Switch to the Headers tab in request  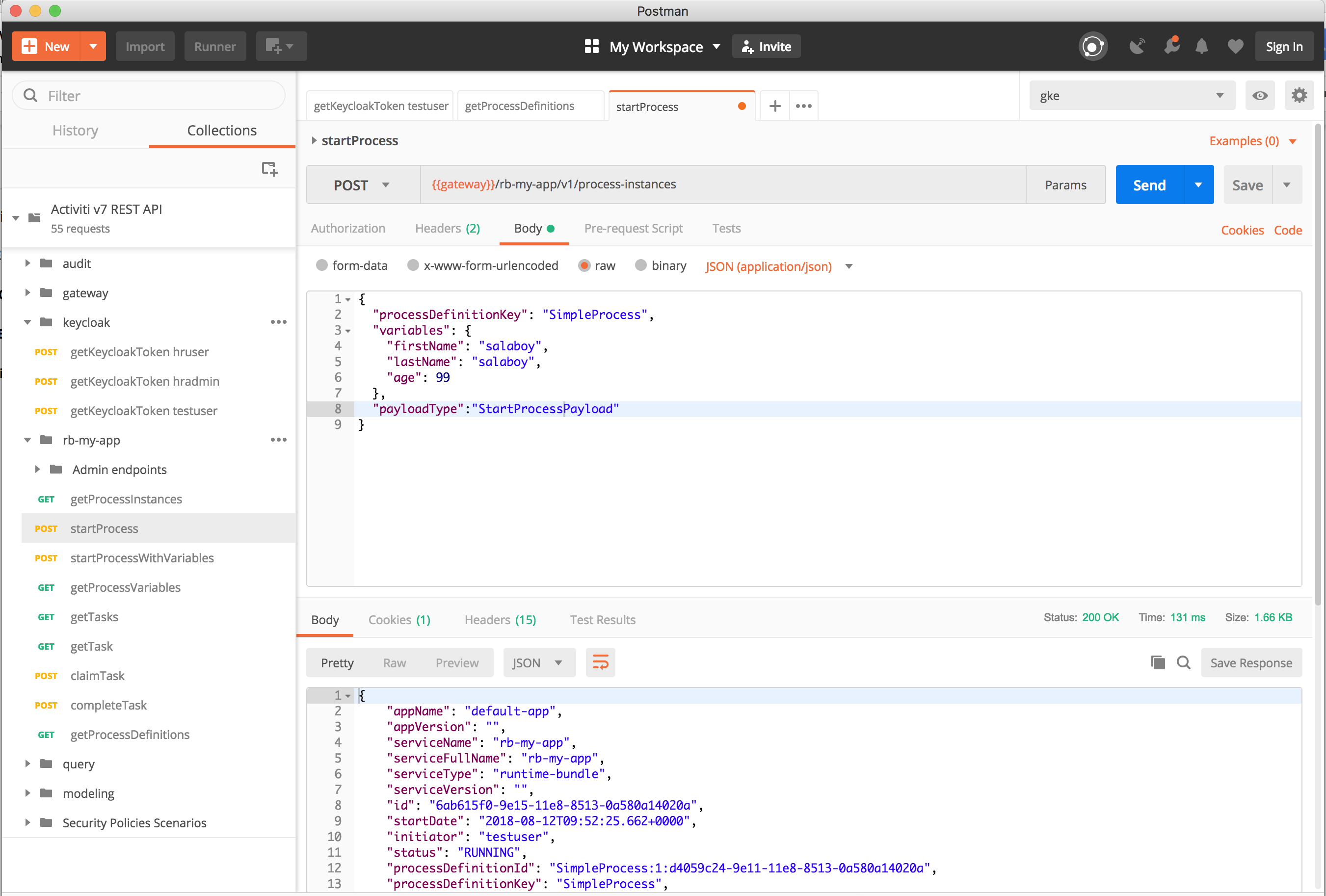[448, 228]
